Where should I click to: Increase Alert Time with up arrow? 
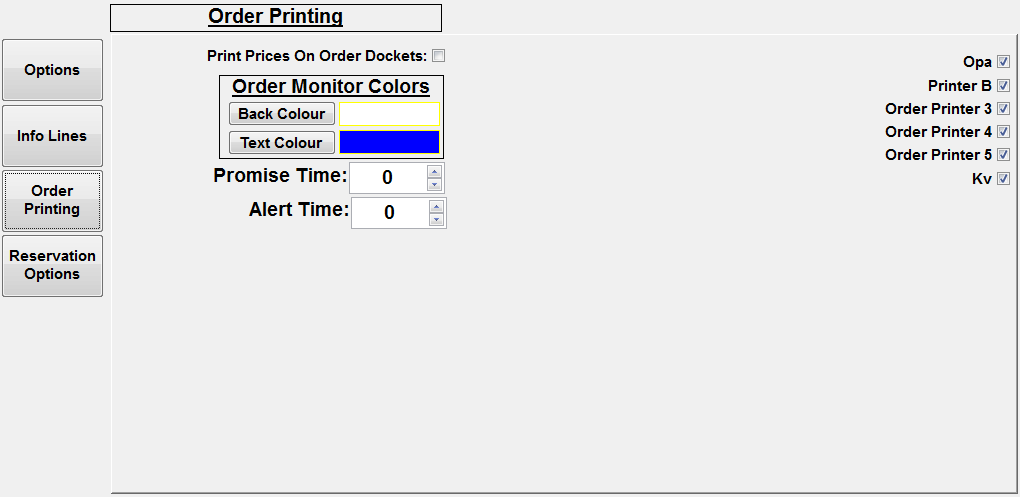(x=436, y=207)
